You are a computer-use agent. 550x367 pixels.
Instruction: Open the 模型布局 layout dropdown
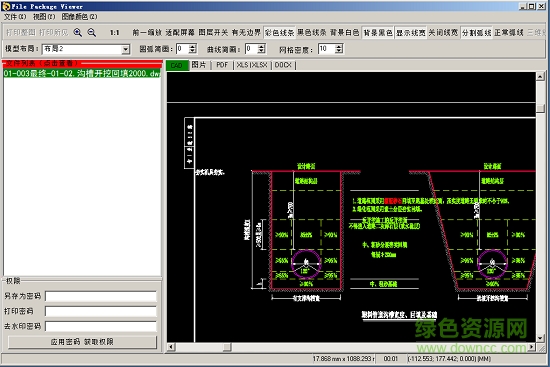pyautogui.click(x=126, y=49)
